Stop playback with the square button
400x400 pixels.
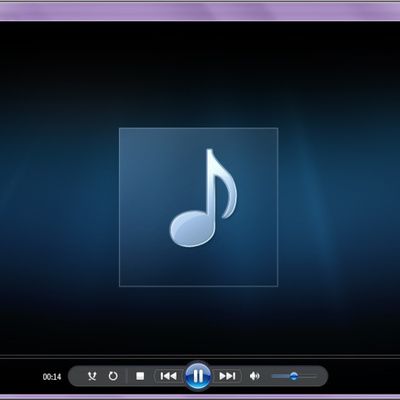tap(140, 376)
